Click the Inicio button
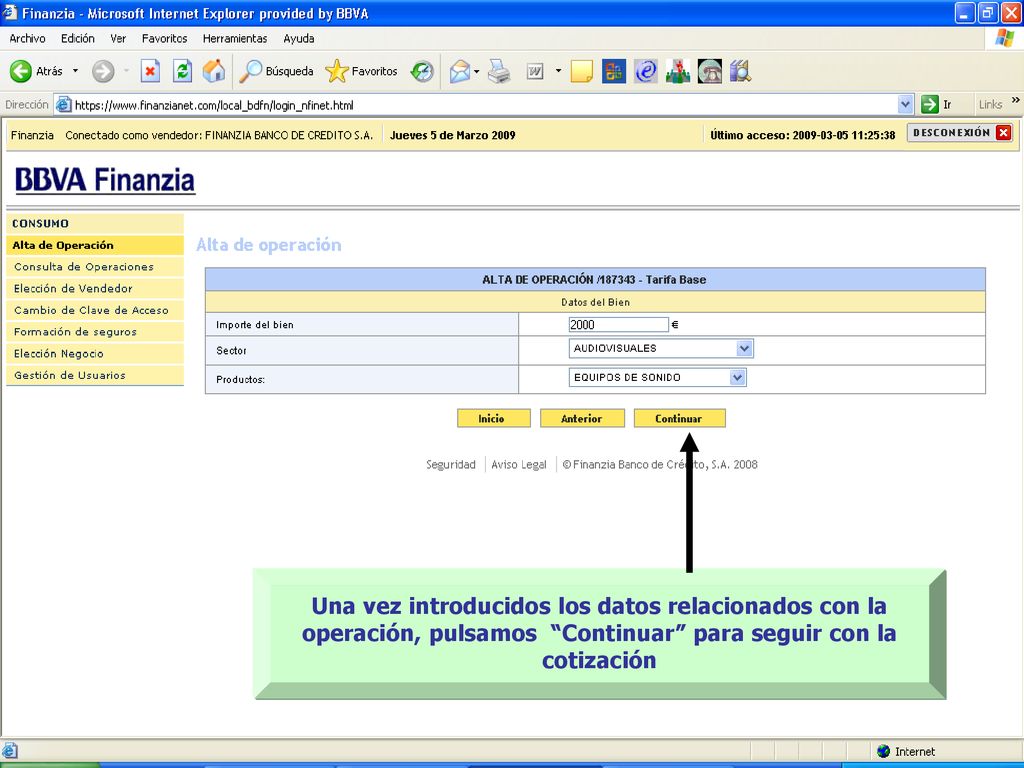This screenshot has height=768, width=1024. point(493,419)
